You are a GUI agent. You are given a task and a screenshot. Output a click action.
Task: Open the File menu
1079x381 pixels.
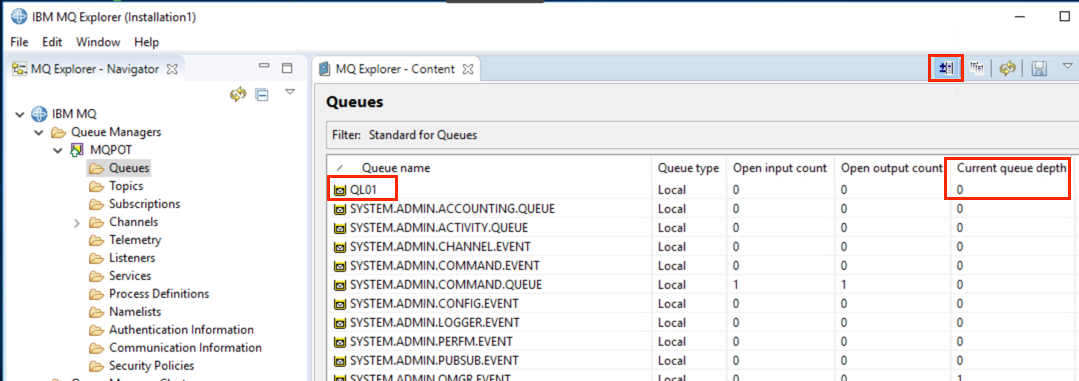pyautogui.click(x=19, y=42)
